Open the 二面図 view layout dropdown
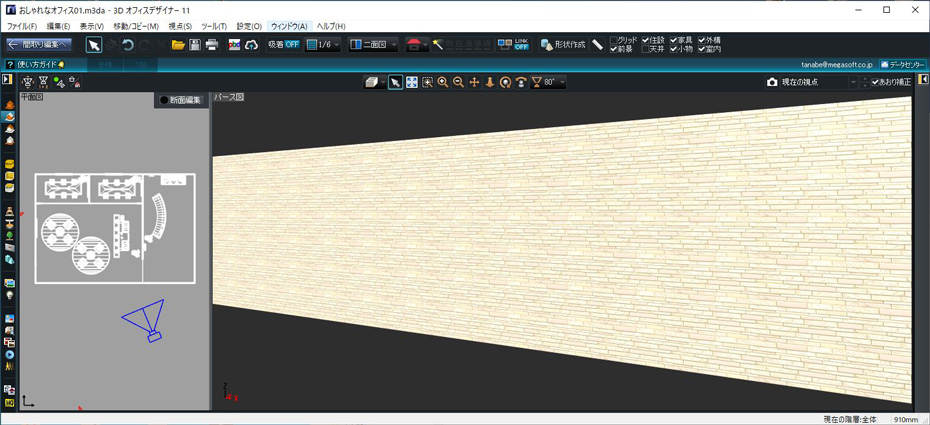Image resolution: width=930 pixels, height=425 pixels. (374, 45)
